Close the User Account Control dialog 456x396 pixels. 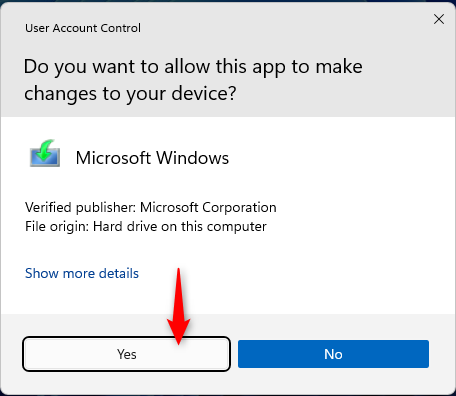(x=439, y=19)
